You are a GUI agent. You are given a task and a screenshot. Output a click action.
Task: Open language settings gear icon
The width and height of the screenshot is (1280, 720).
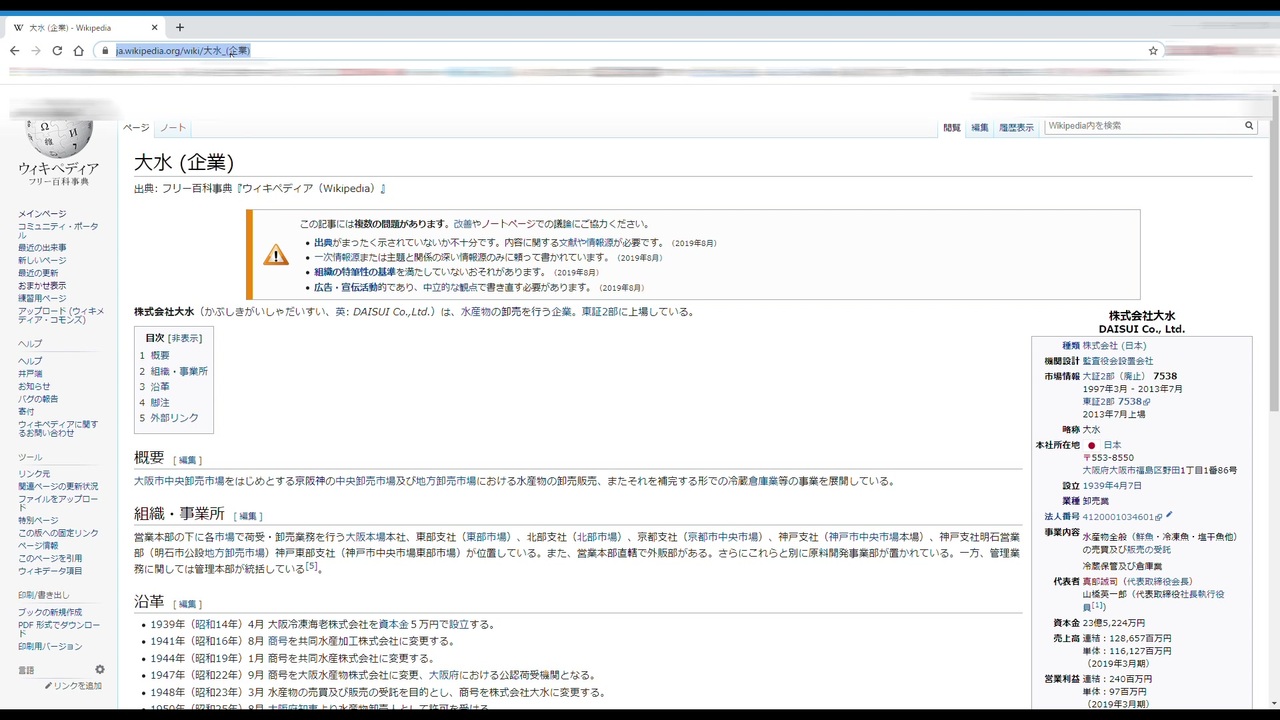click(x=100, y=670)
